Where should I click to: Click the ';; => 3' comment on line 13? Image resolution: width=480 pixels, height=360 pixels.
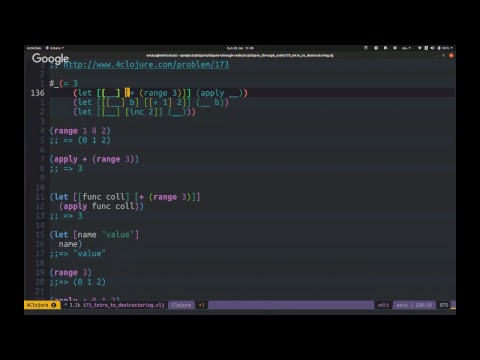click(x=66, y=216)
